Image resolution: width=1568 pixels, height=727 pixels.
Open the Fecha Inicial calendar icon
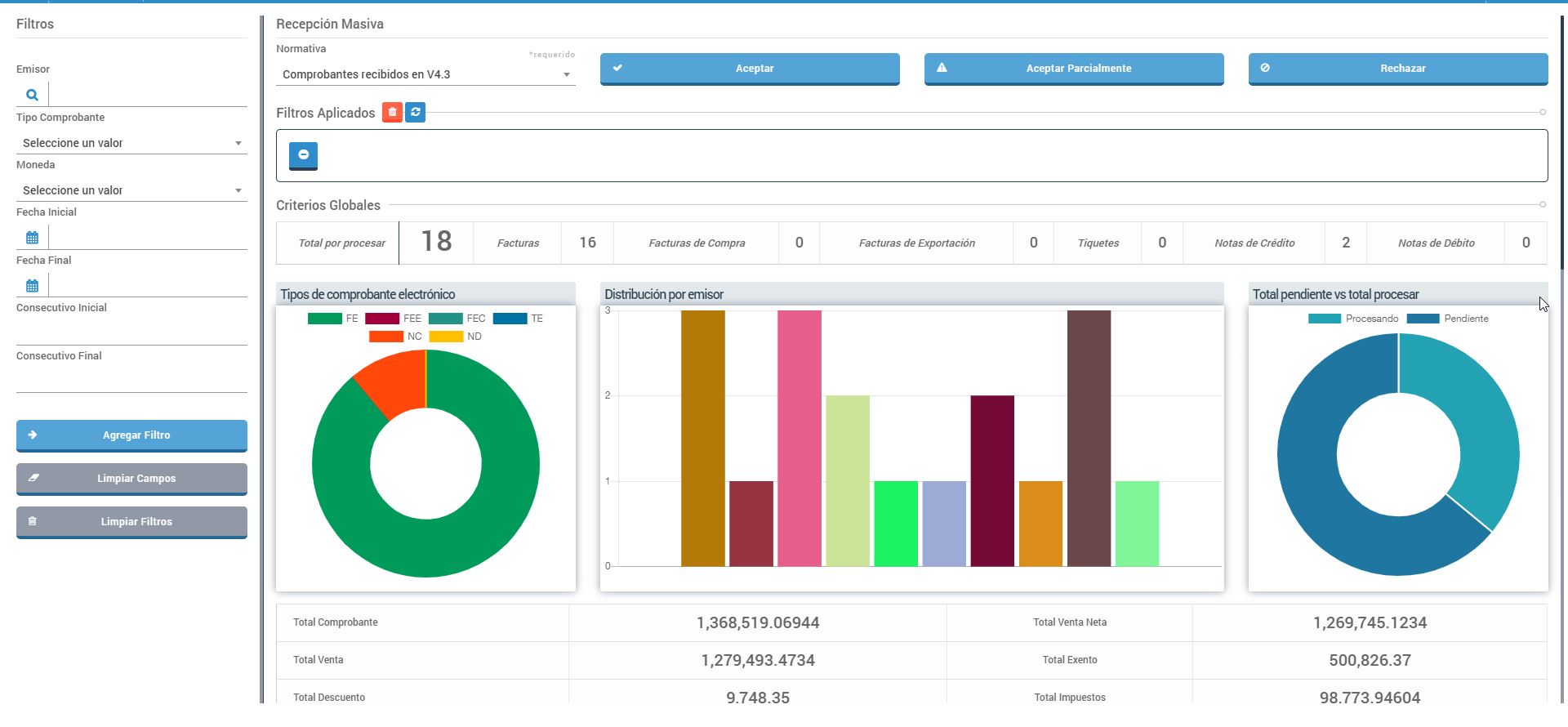point(32,238)
